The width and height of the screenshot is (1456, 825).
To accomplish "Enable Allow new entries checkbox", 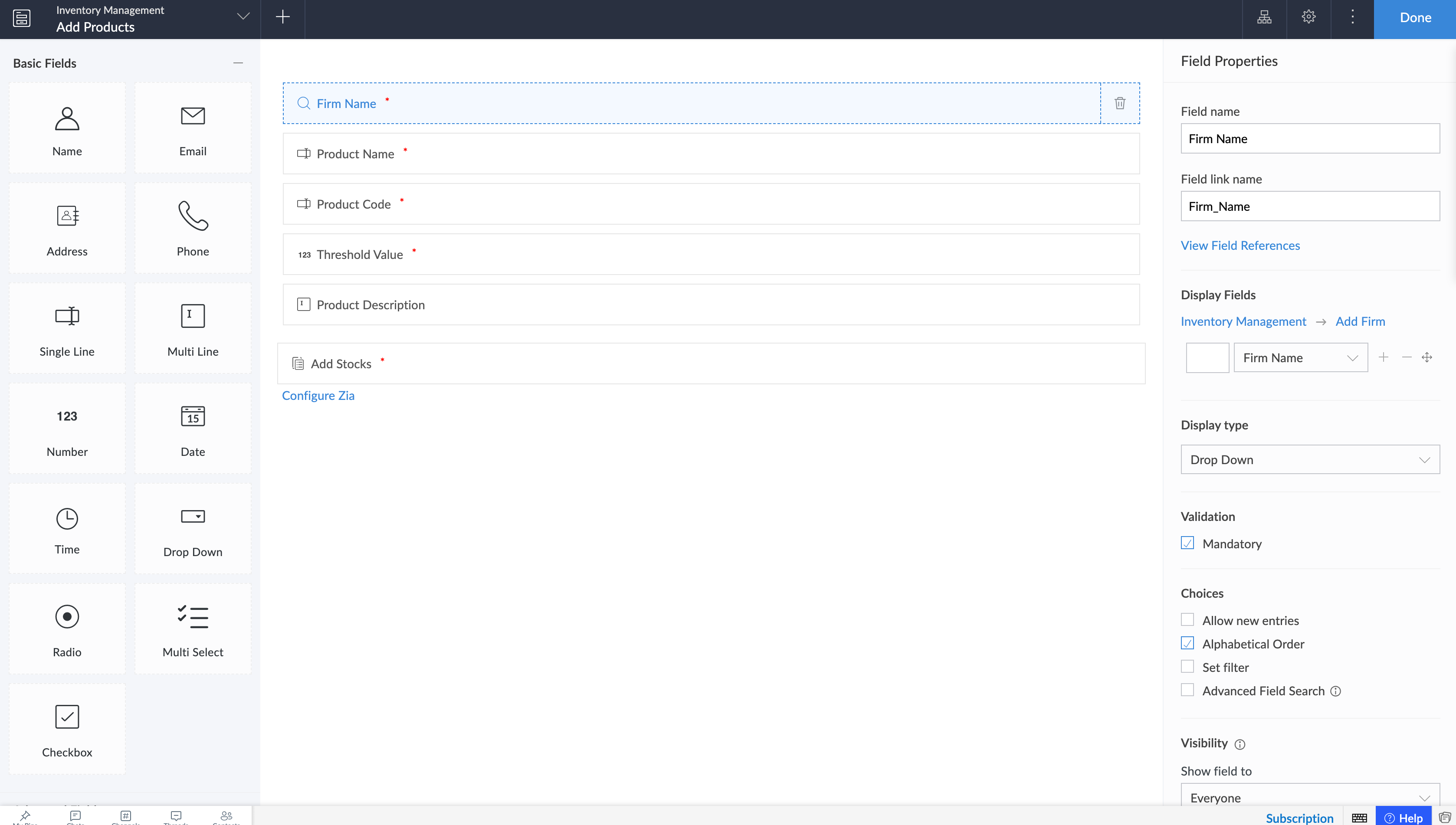I will 1187,619.
